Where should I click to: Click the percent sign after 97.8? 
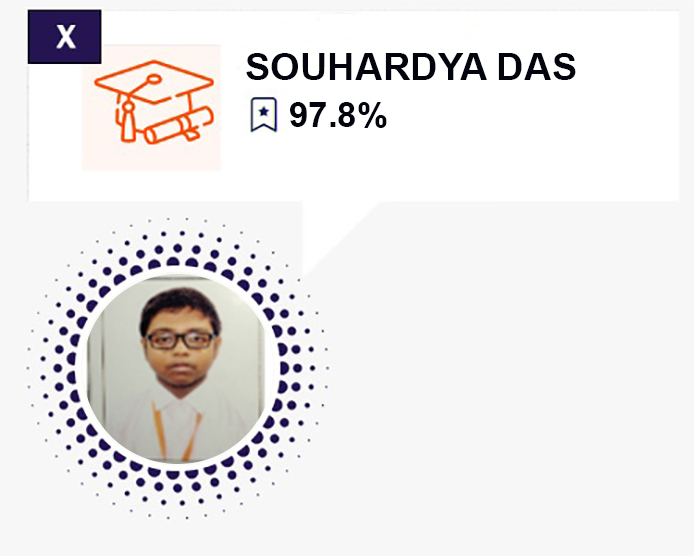point(371,117)
